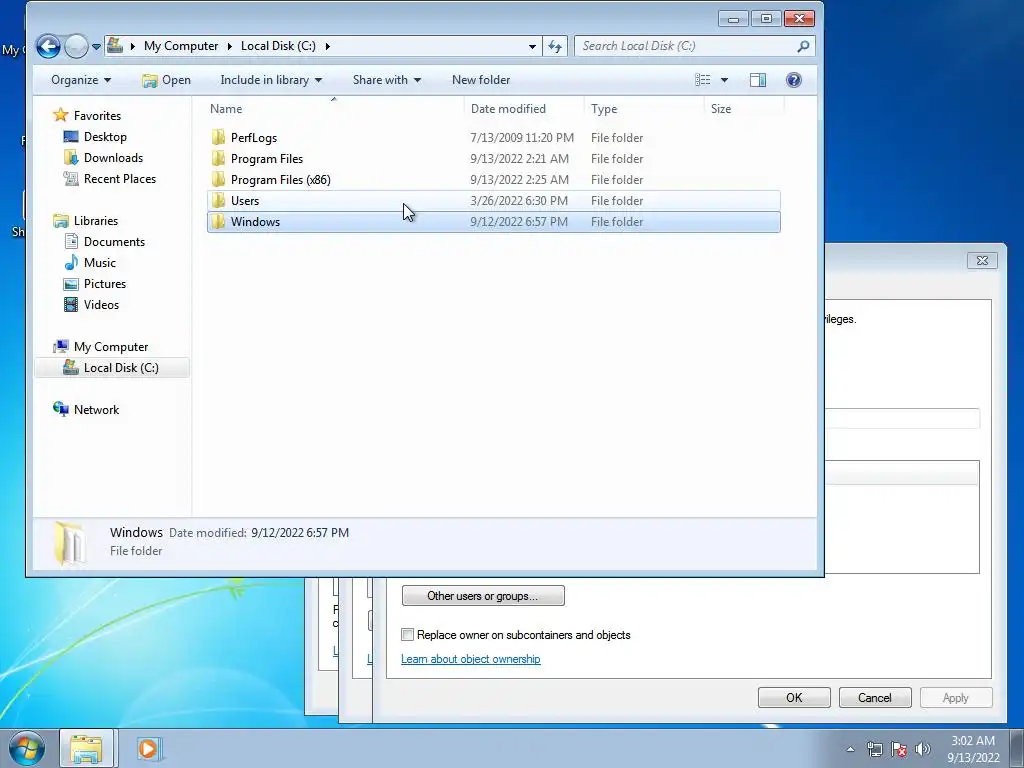Screen dimensions: 1024x768
Task: Click the forward navigation arrow button
Action: pos(76,46)
